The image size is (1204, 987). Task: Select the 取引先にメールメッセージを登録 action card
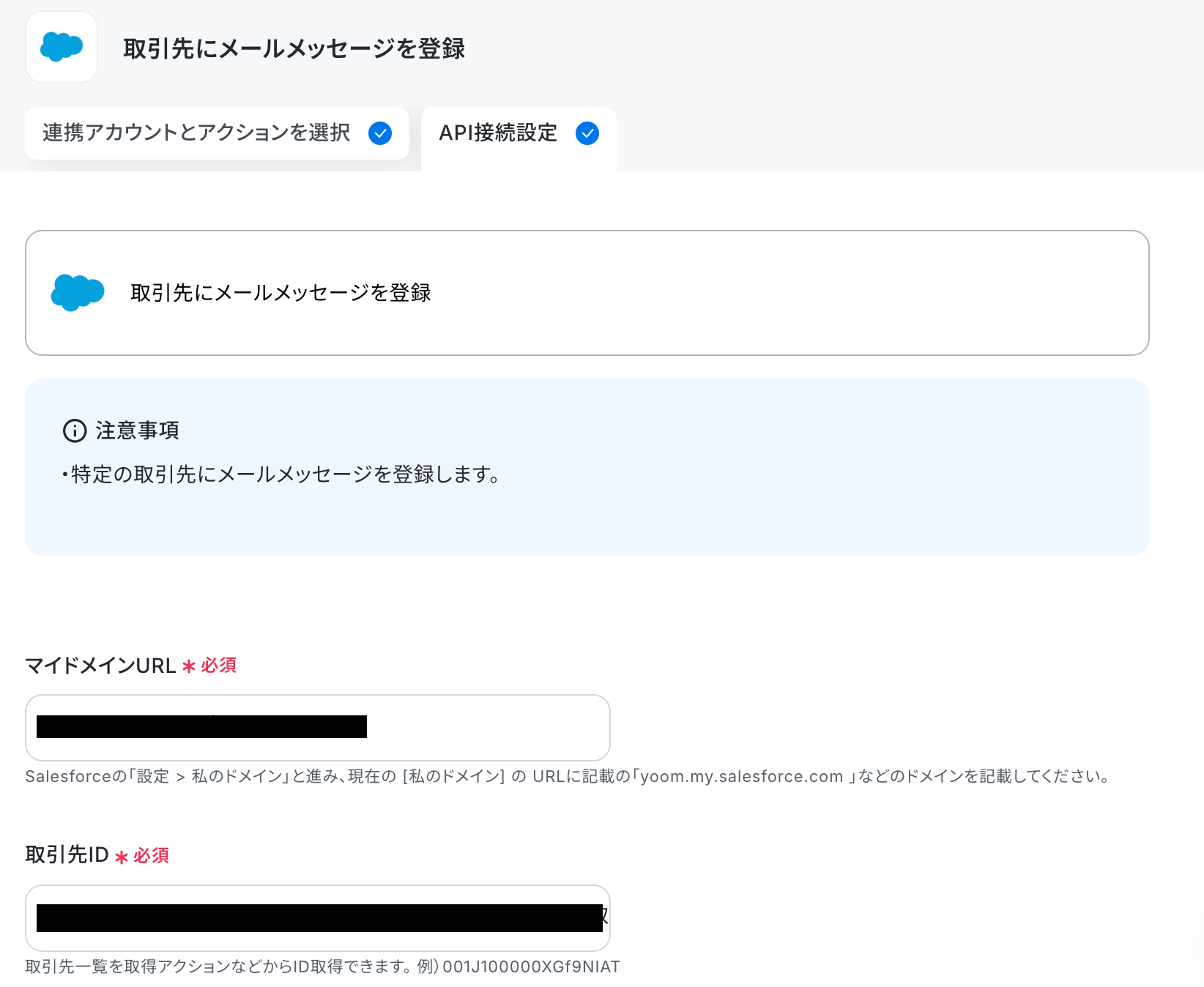[x=587, y=293]
